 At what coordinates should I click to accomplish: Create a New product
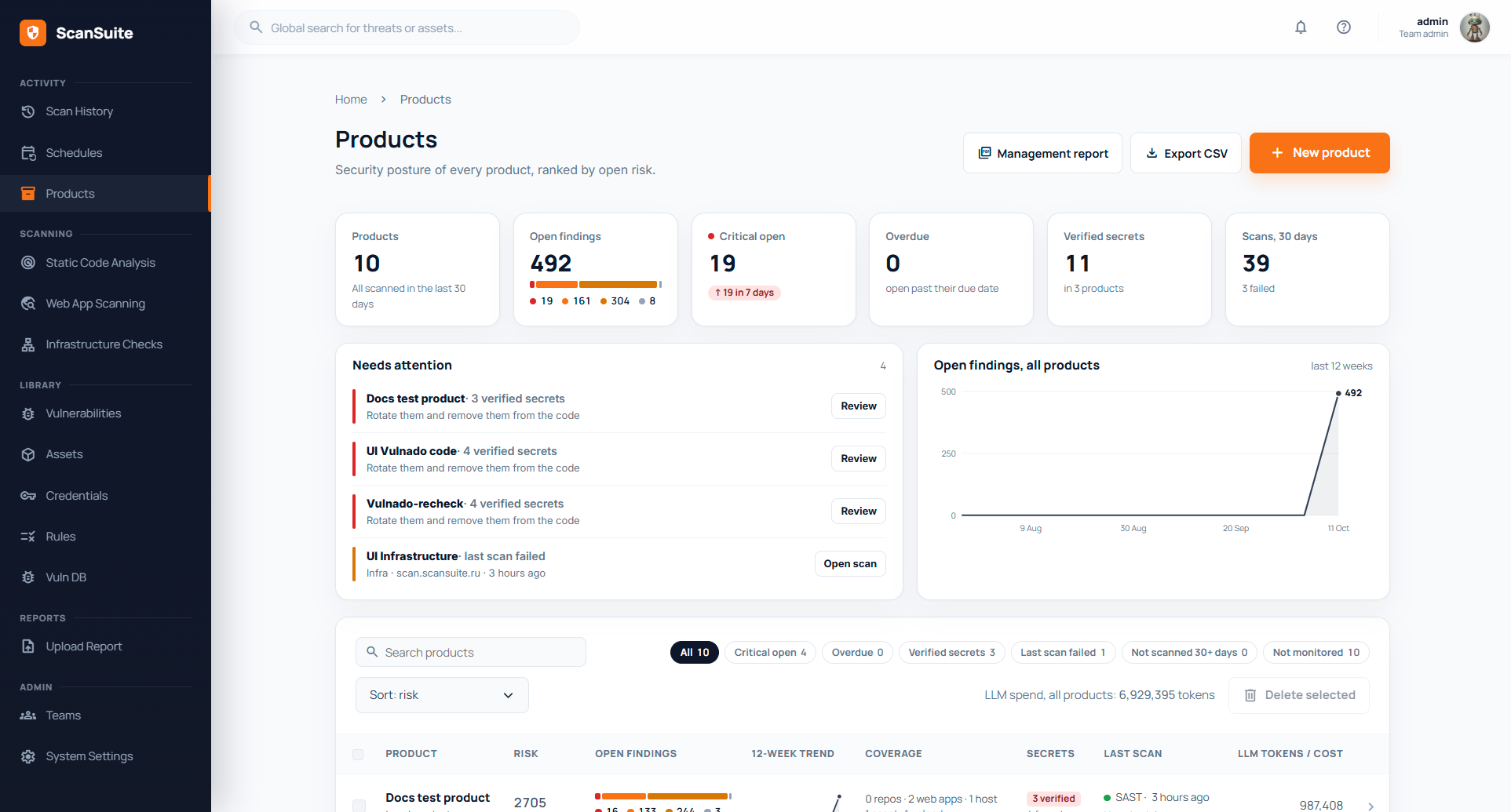(x=1319, y=153)
